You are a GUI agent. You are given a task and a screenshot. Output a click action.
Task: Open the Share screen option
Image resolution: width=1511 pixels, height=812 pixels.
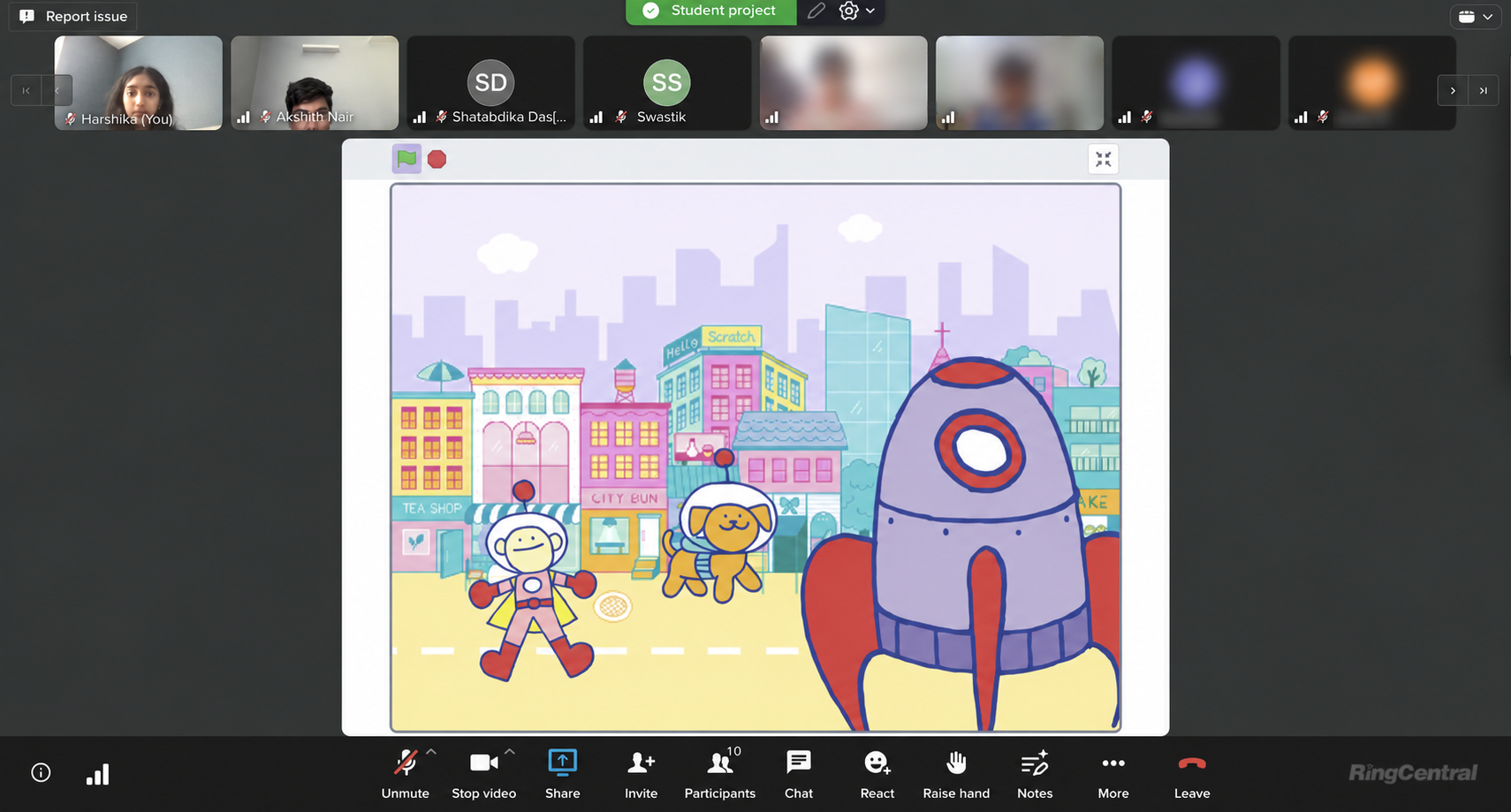point(562,773)
